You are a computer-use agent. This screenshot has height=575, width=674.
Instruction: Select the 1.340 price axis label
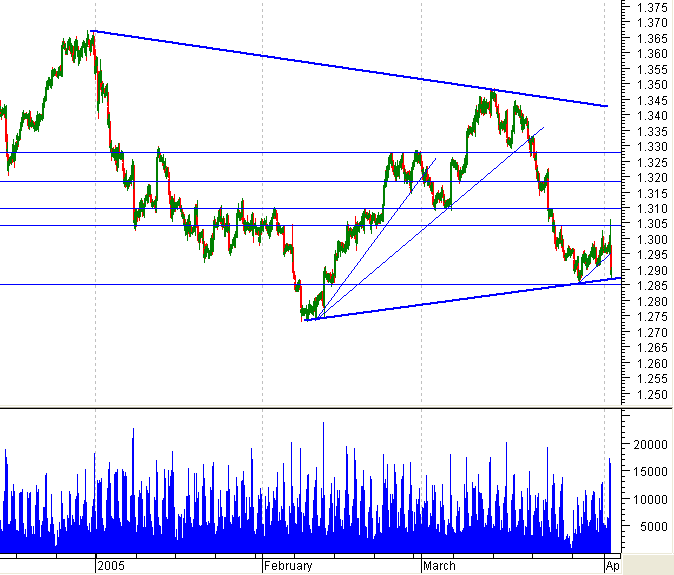(x=652, y=115)
